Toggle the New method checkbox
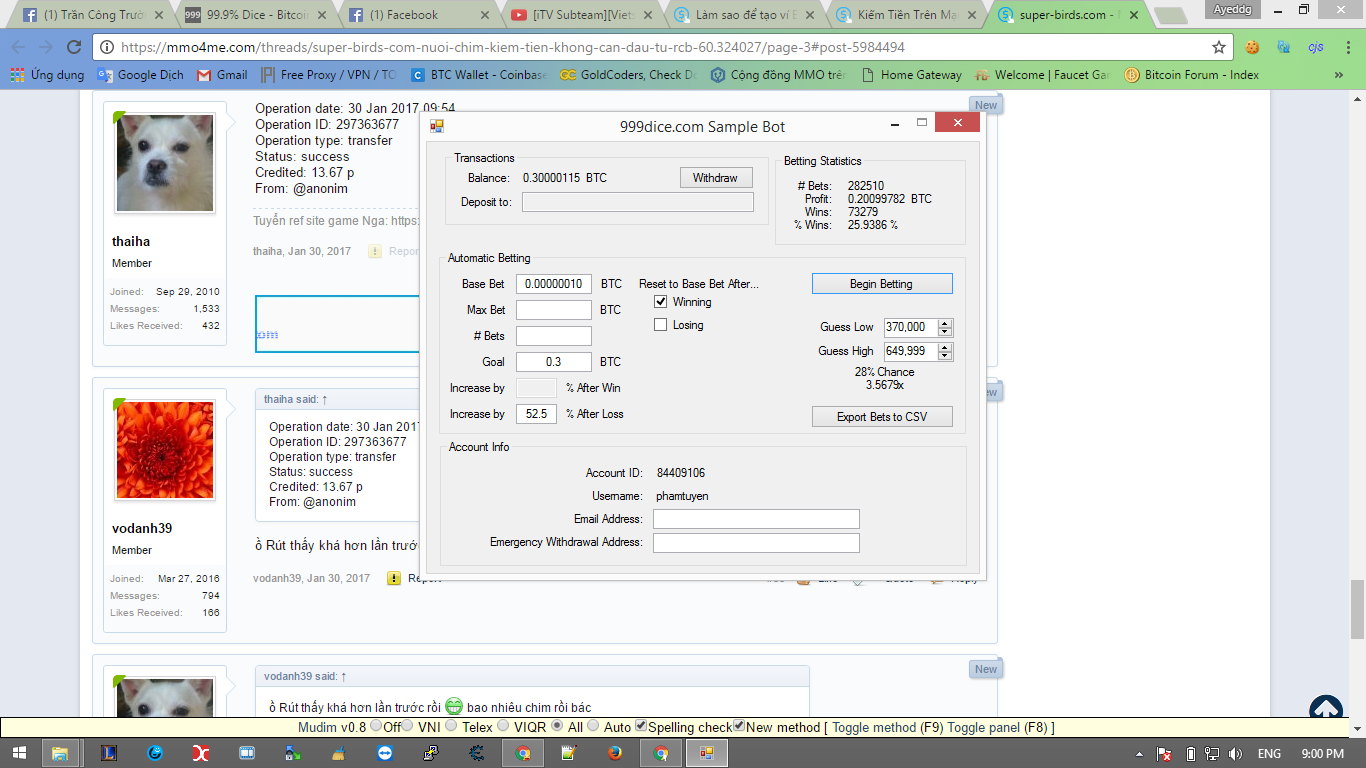 pos(739,726)
